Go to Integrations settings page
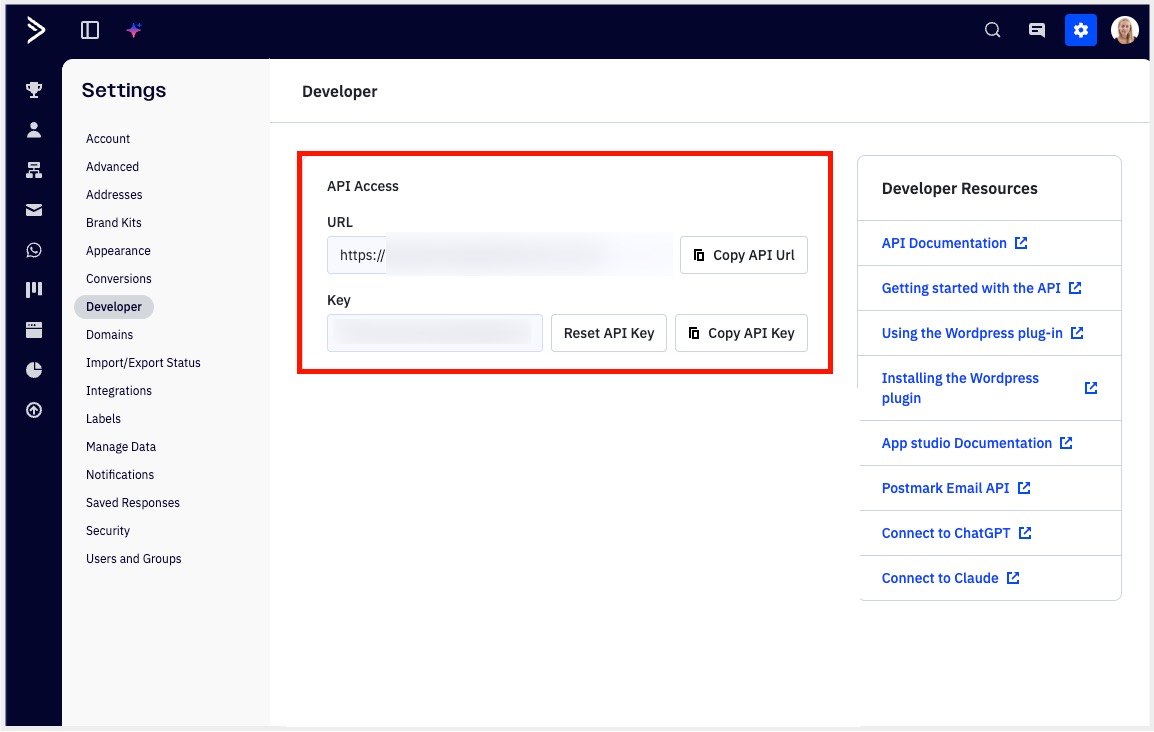Screen dimensions: 1154x732 pos(119,391)
